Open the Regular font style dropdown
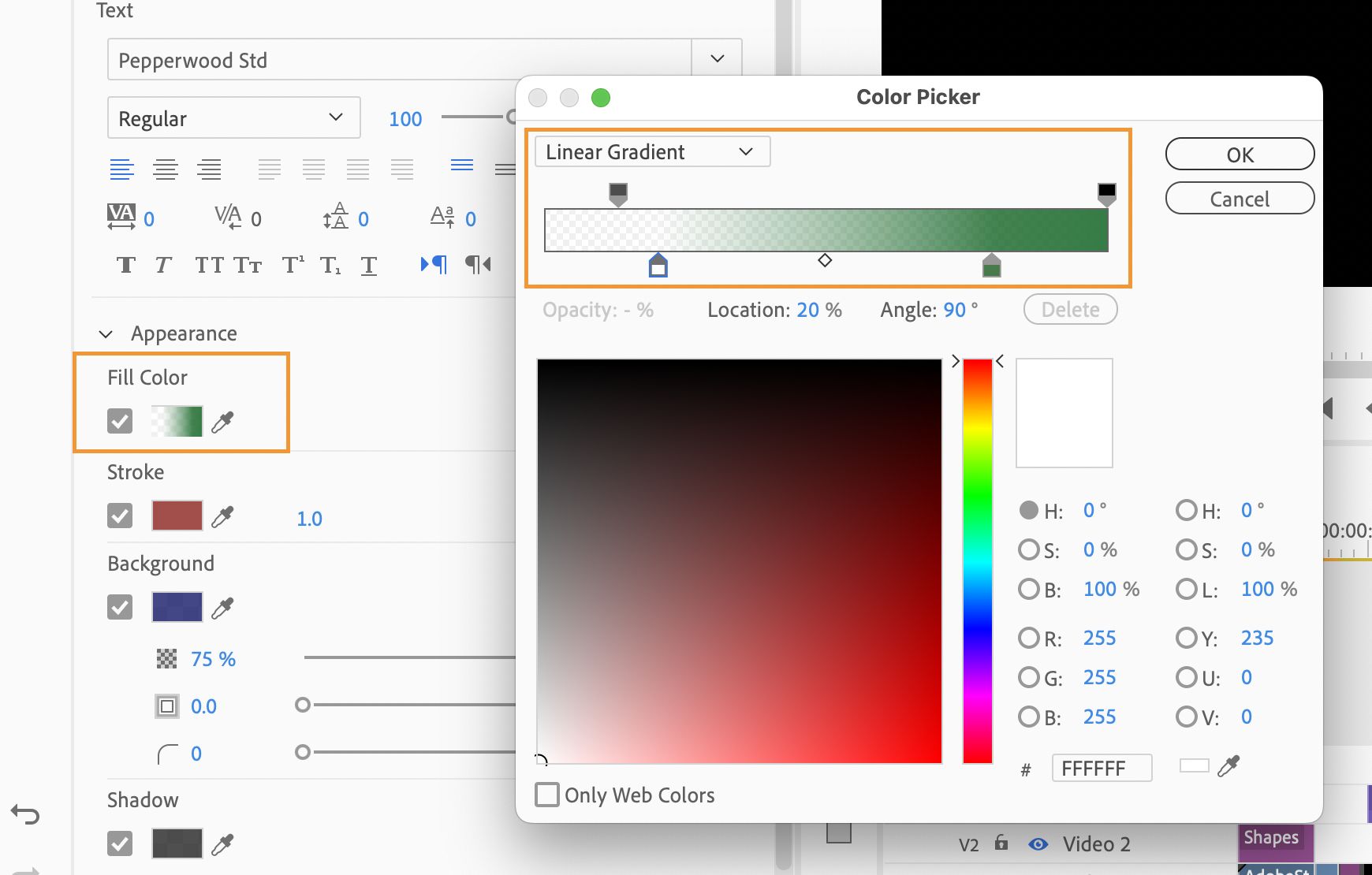 [233, 117]
